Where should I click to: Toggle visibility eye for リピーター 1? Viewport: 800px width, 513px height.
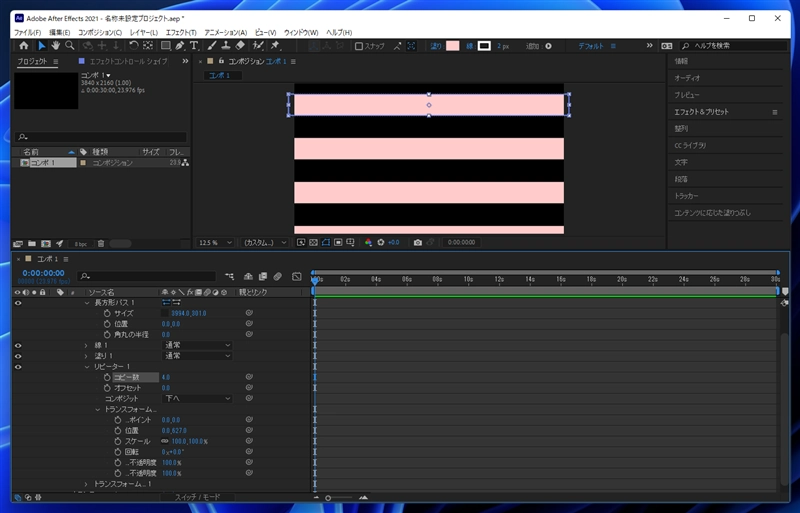[x=17, y=367]
